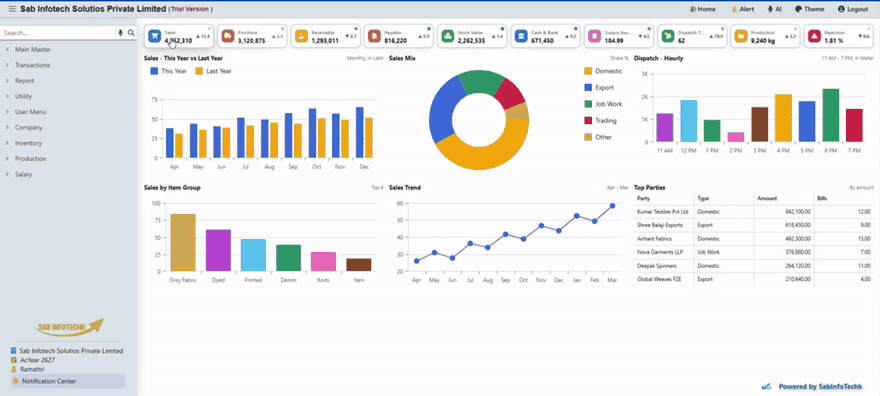
Task: Click the Sales cart icon card
Action: (155, 36)
